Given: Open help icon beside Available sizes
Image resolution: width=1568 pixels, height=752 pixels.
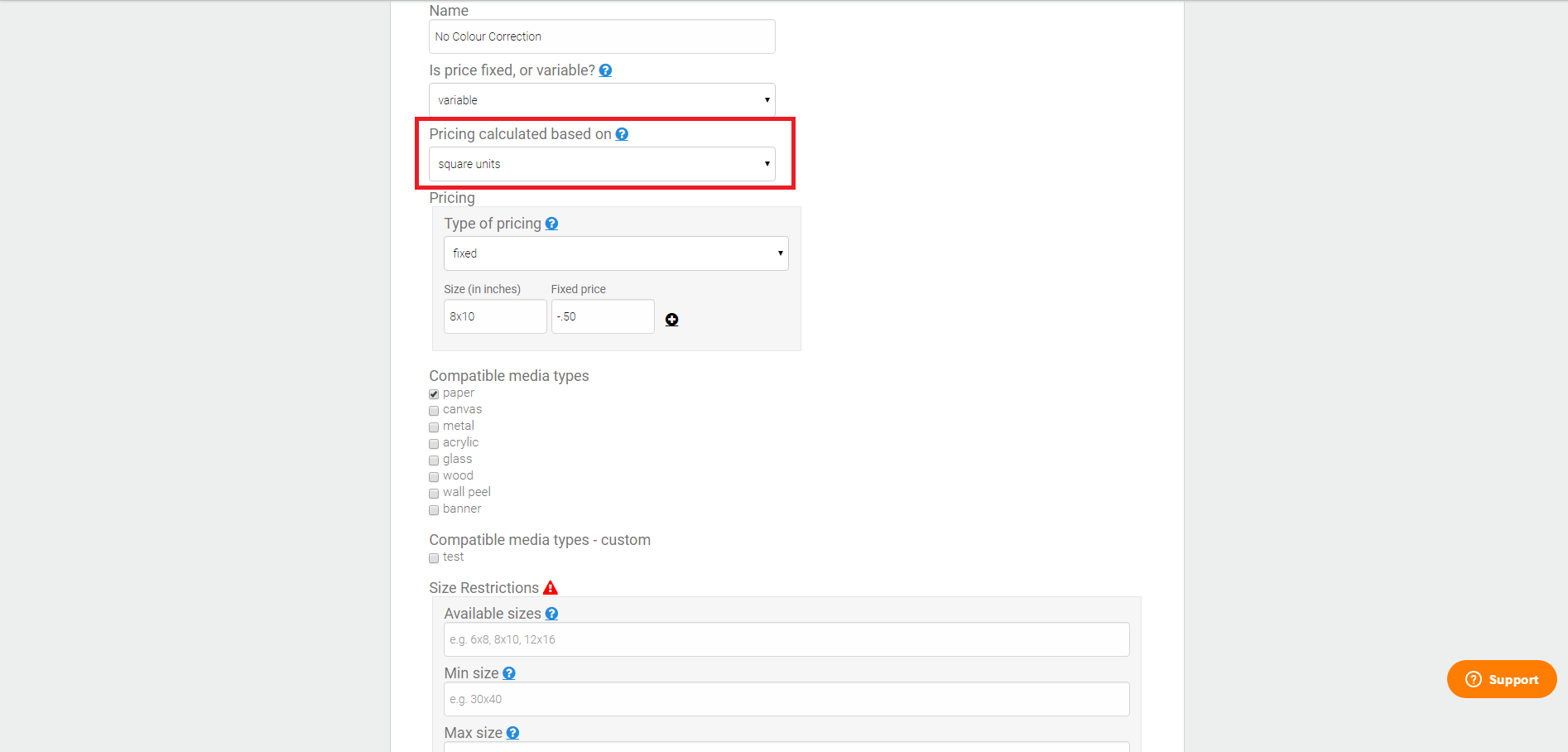Looking at the screenshot, I should (551, 614).
